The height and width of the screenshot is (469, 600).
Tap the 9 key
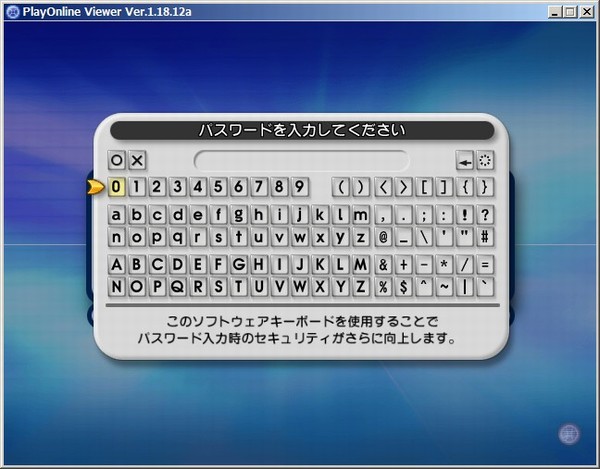tap(299, 187)
